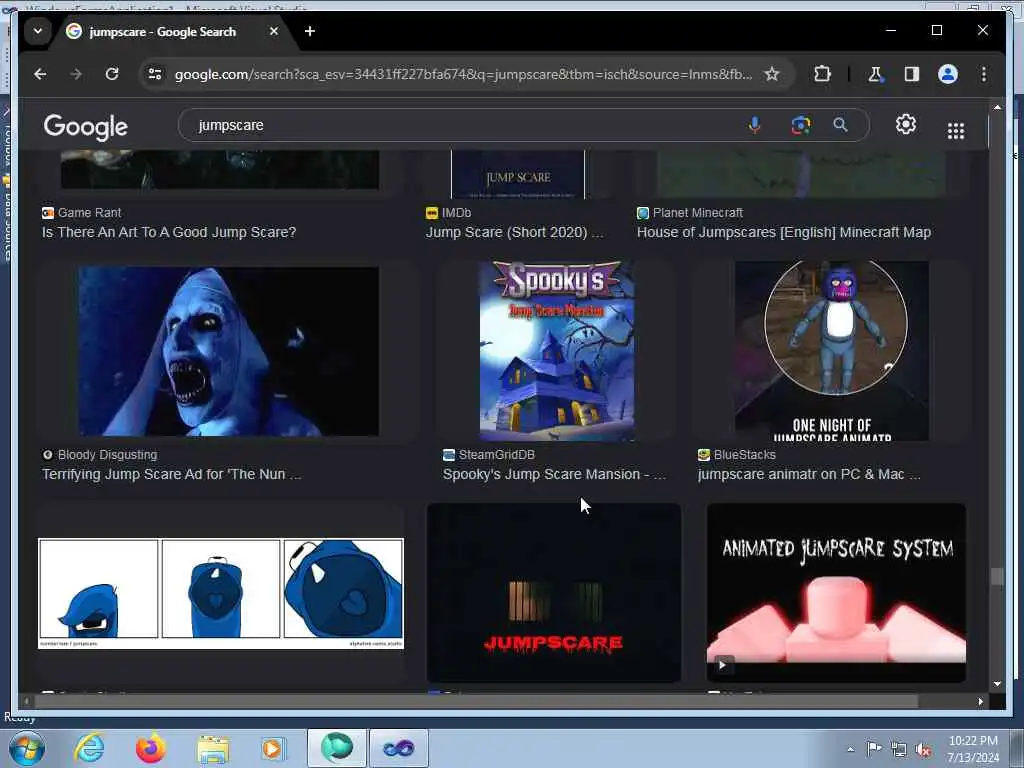Viewport: 1024px width, 768px height.
Task: Open the taskbar clock showing 10:22 PM
Action: (x=973, y=749)
